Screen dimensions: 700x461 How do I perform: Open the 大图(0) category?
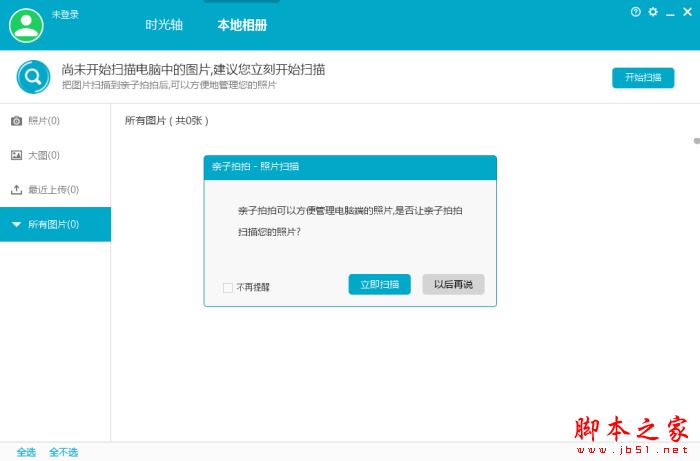click(x=55, y=155)
